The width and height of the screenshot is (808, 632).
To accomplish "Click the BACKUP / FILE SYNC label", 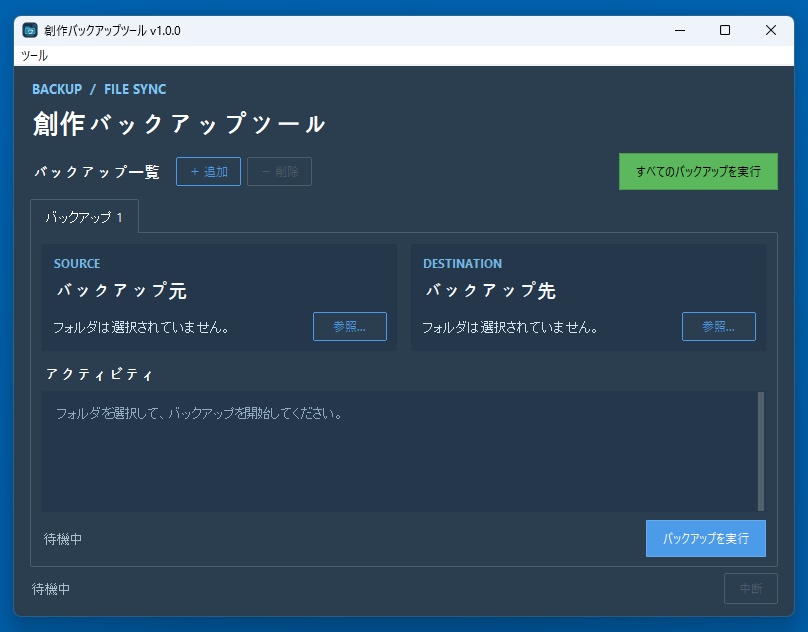I will tap(99, 89).
